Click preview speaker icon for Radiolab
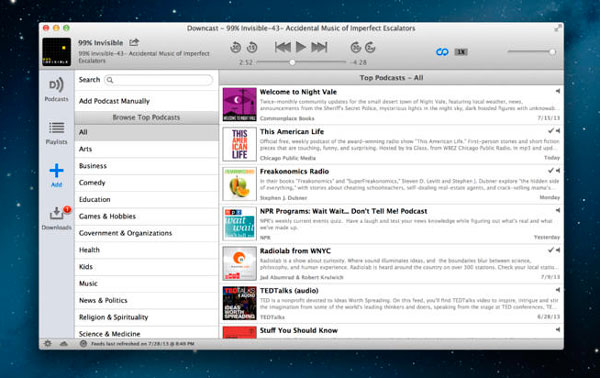The width and height of the screenshot is (600, 378). 558,250
